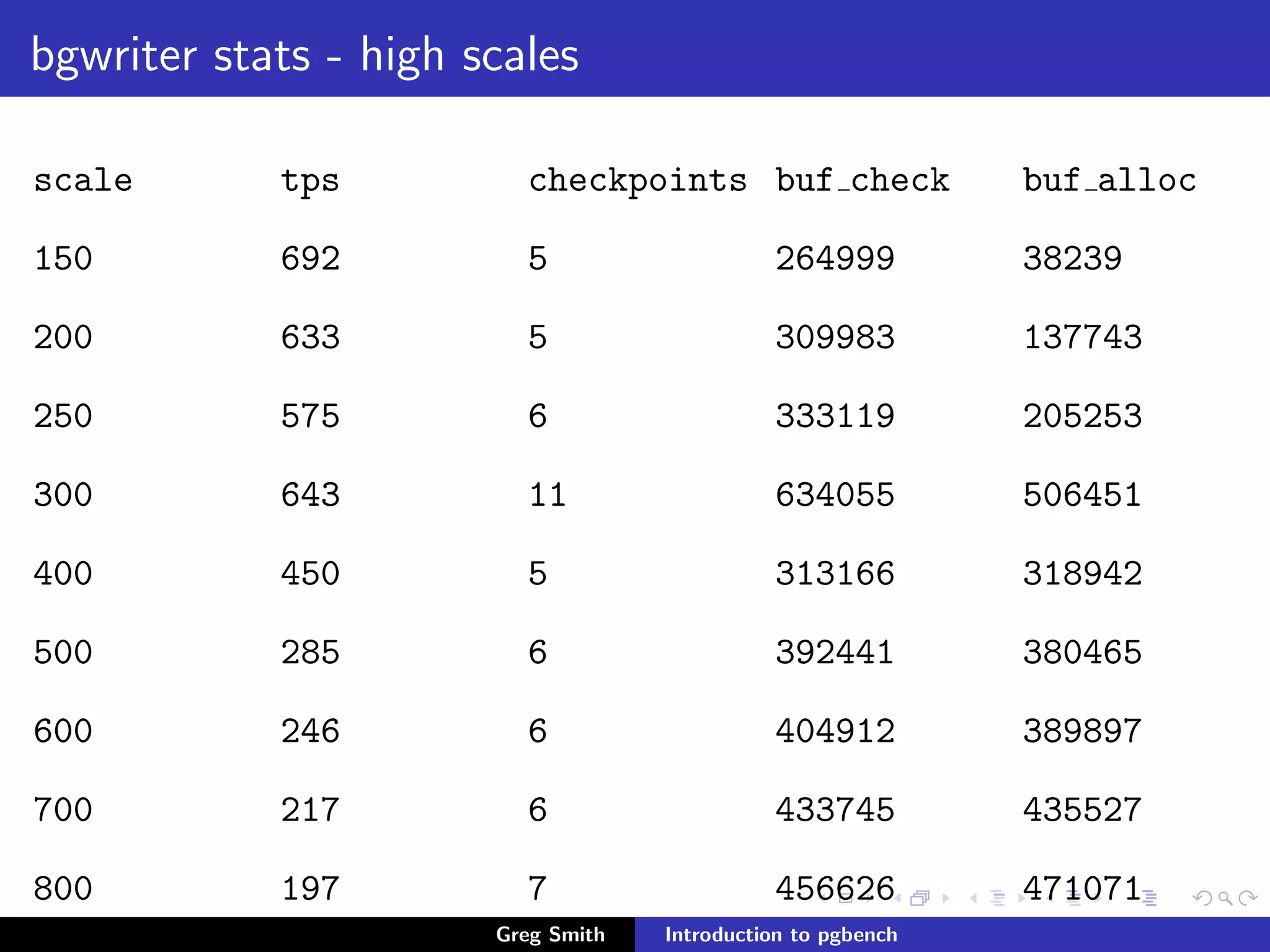Click the slide title bgwriter stats - high scales
The width and height of the screenshot is (1270, 952).
pyautogui.click(x=304, y=55)
